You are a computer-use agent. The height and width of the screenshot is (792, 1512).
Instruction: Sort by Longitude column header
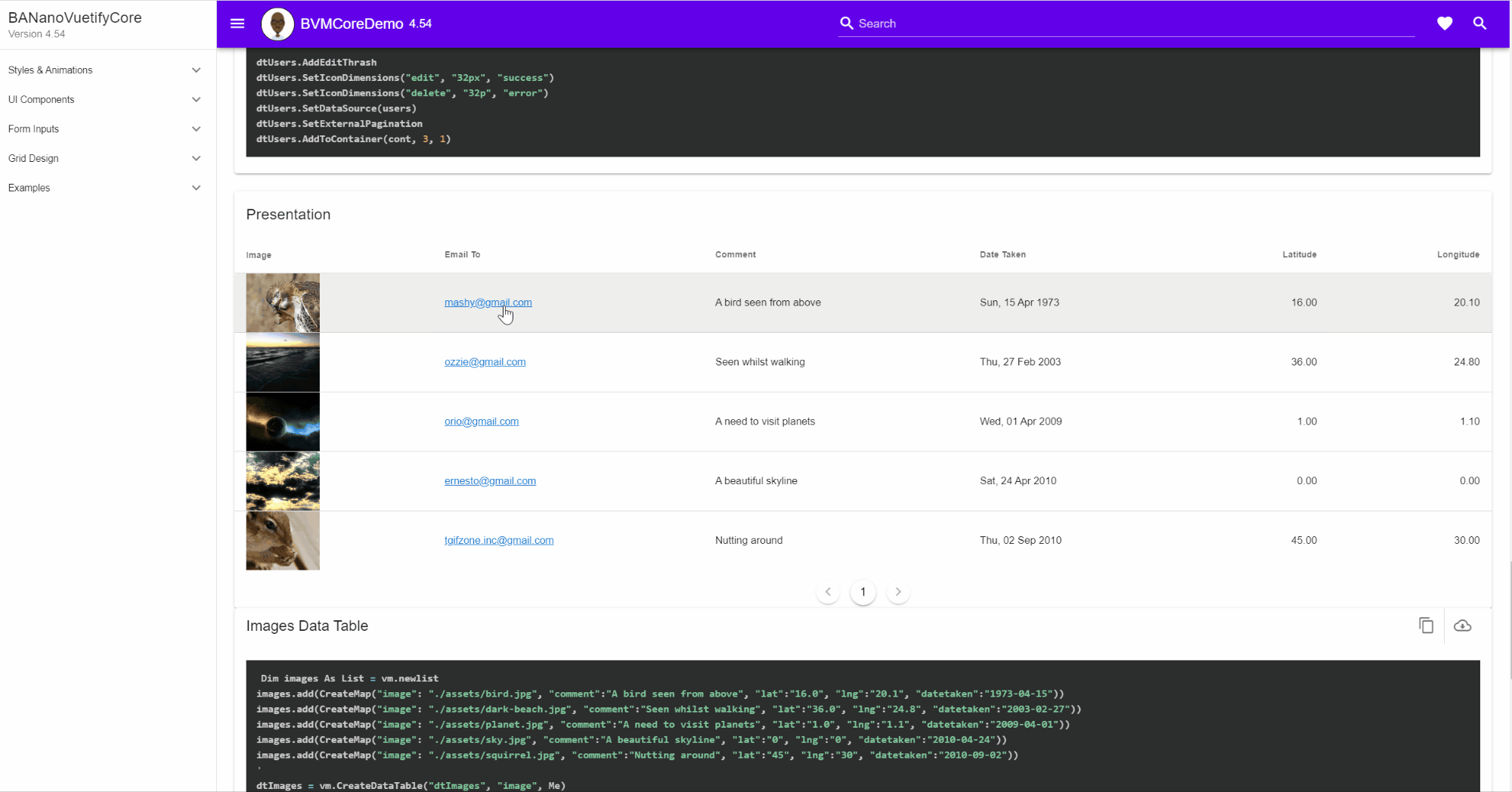click(x=1458, y=255)
